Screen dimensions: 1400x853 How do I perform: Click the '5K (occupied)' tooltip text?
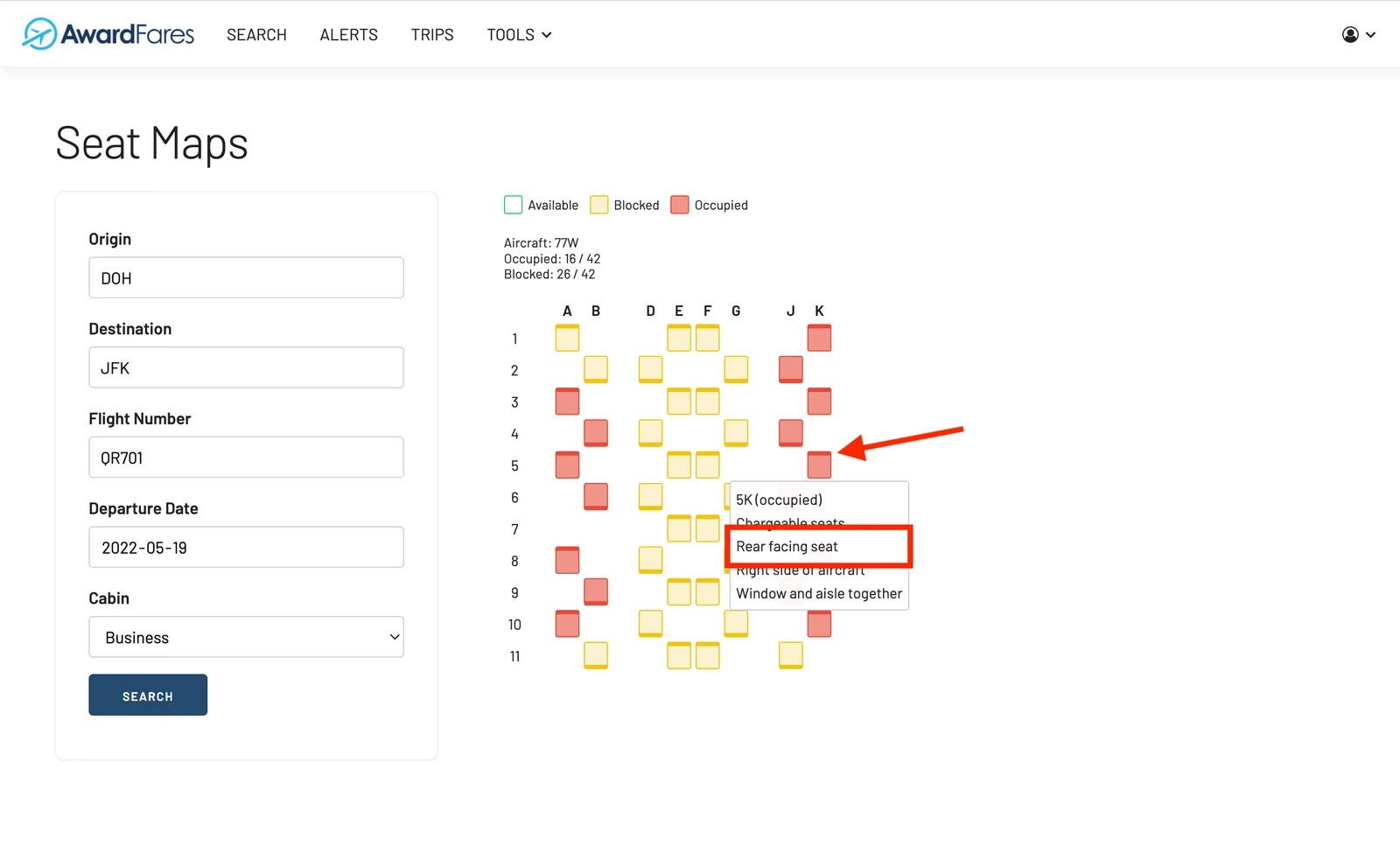tap(779, 500)
